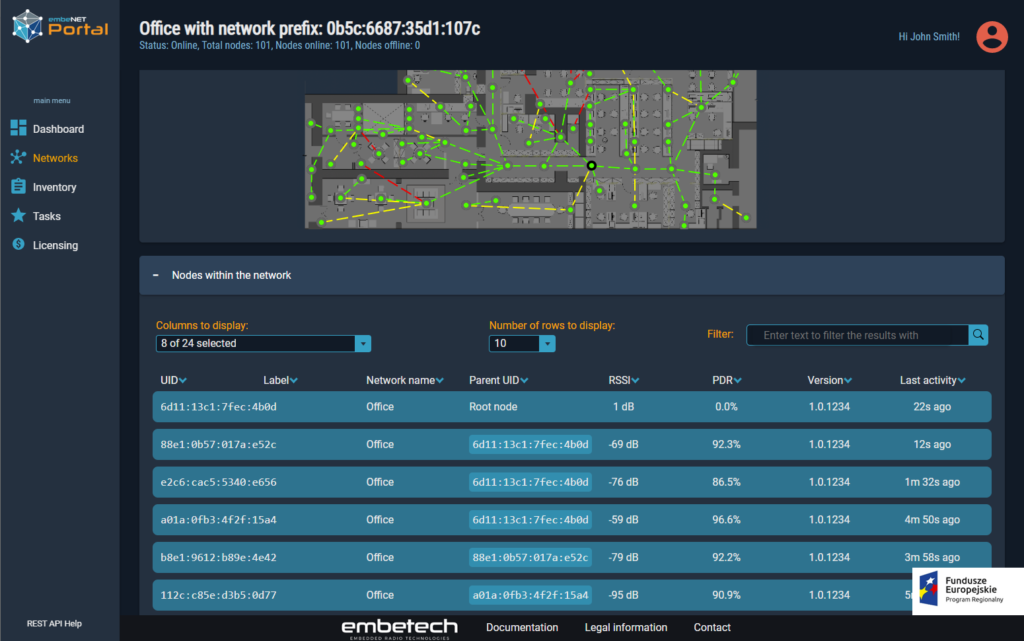Click the filter text input field
Viewport: 1024px width, 641px height.
[857, 335]
